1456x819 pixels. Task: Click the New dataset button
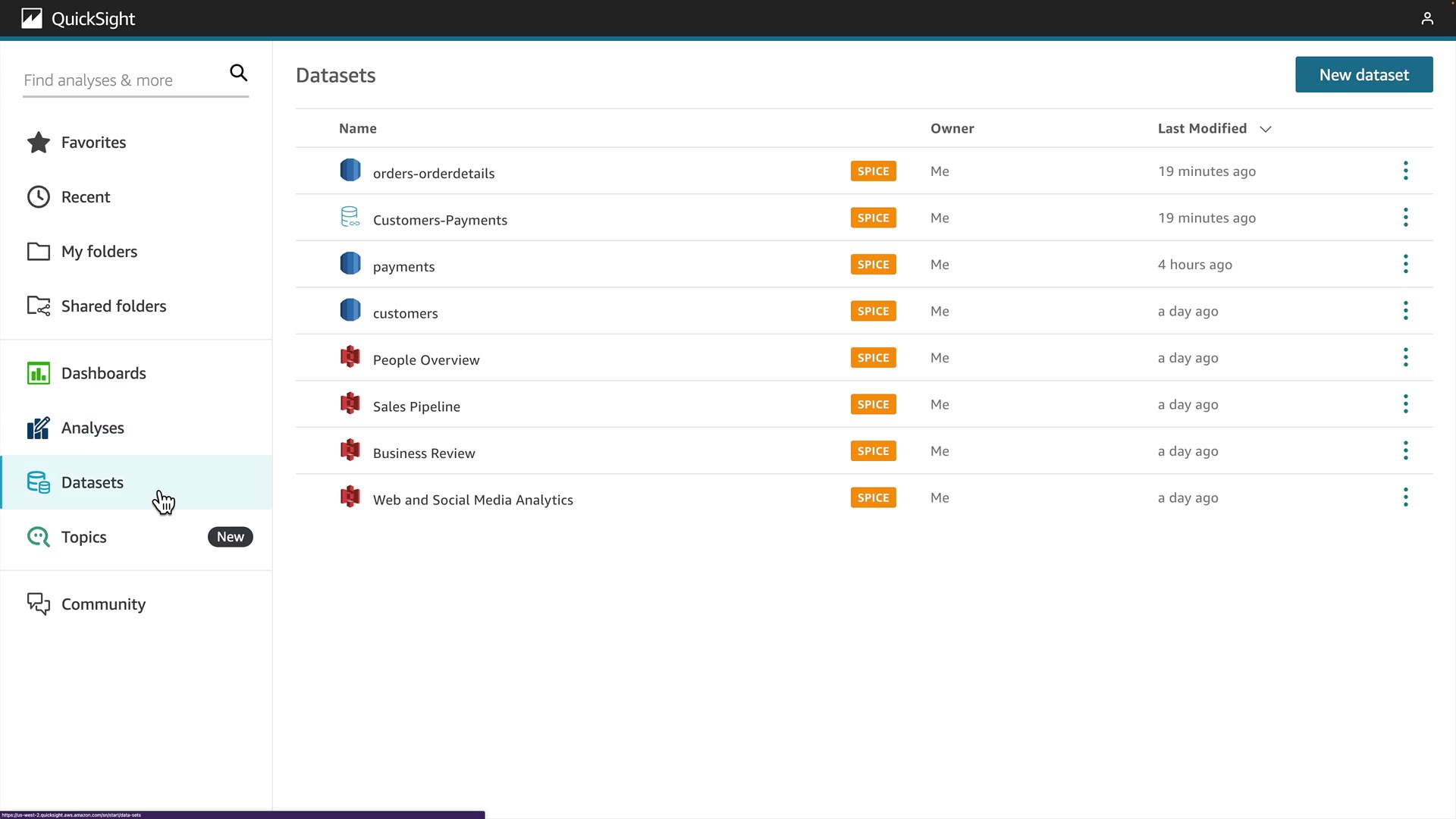click(1363, 74)
